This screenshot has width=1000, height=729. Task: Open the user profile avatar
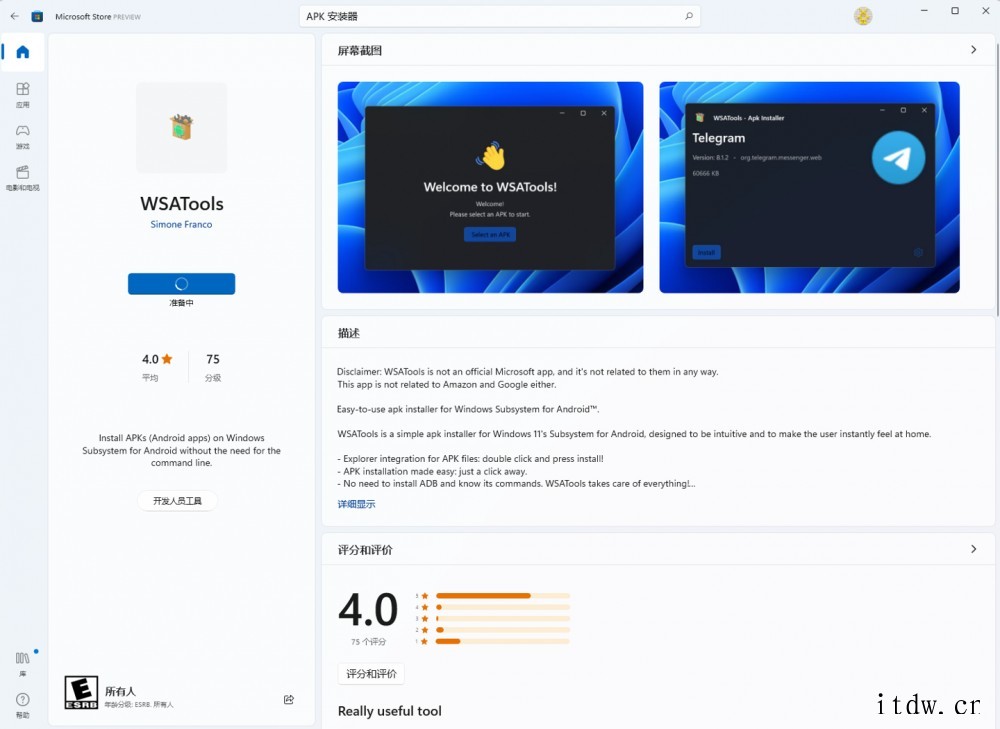pyautogui.click(x=863, y=16)
